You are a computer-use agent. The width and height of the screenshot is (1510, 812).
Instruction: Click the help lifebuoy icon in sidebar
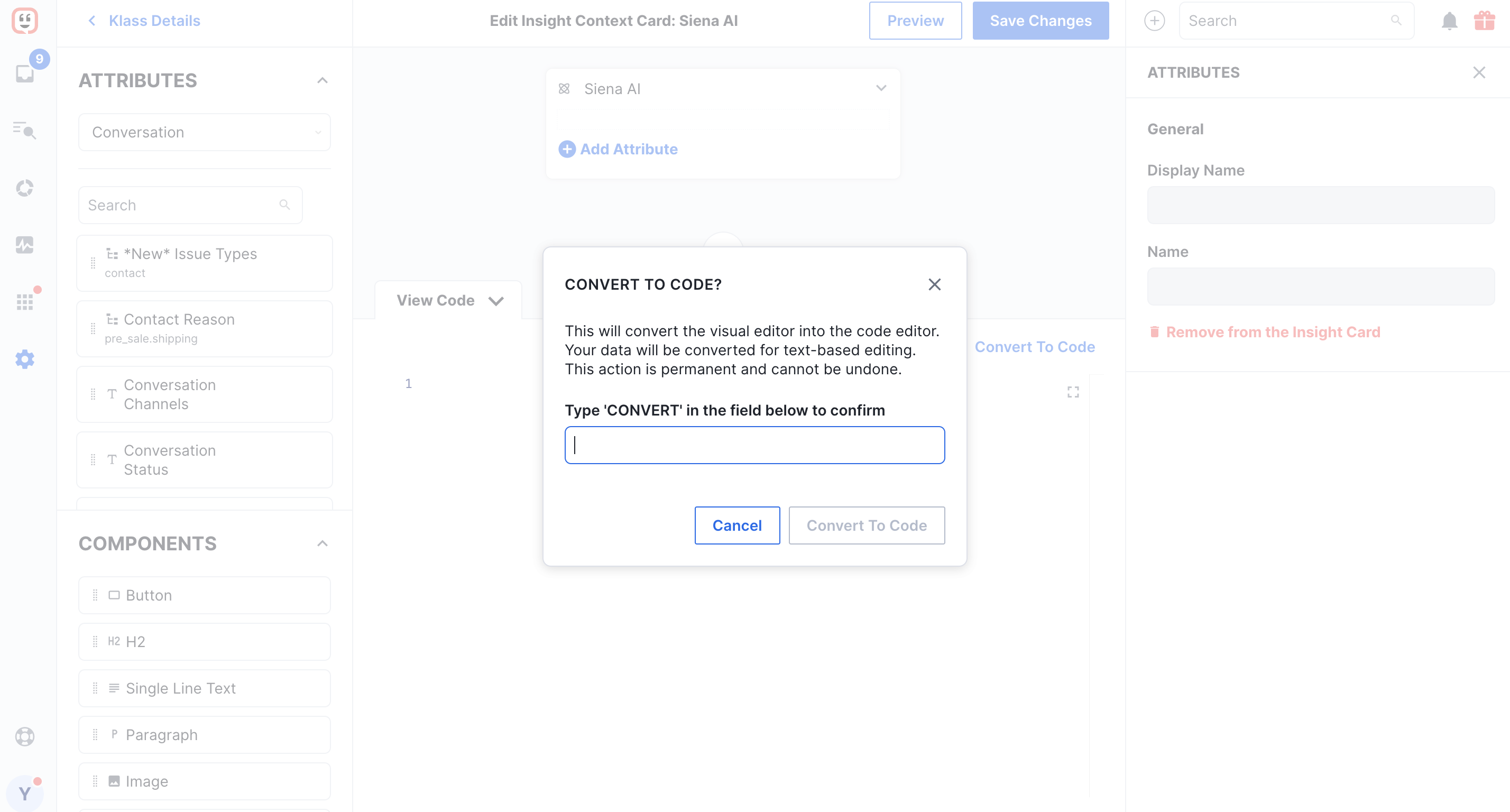25,736
